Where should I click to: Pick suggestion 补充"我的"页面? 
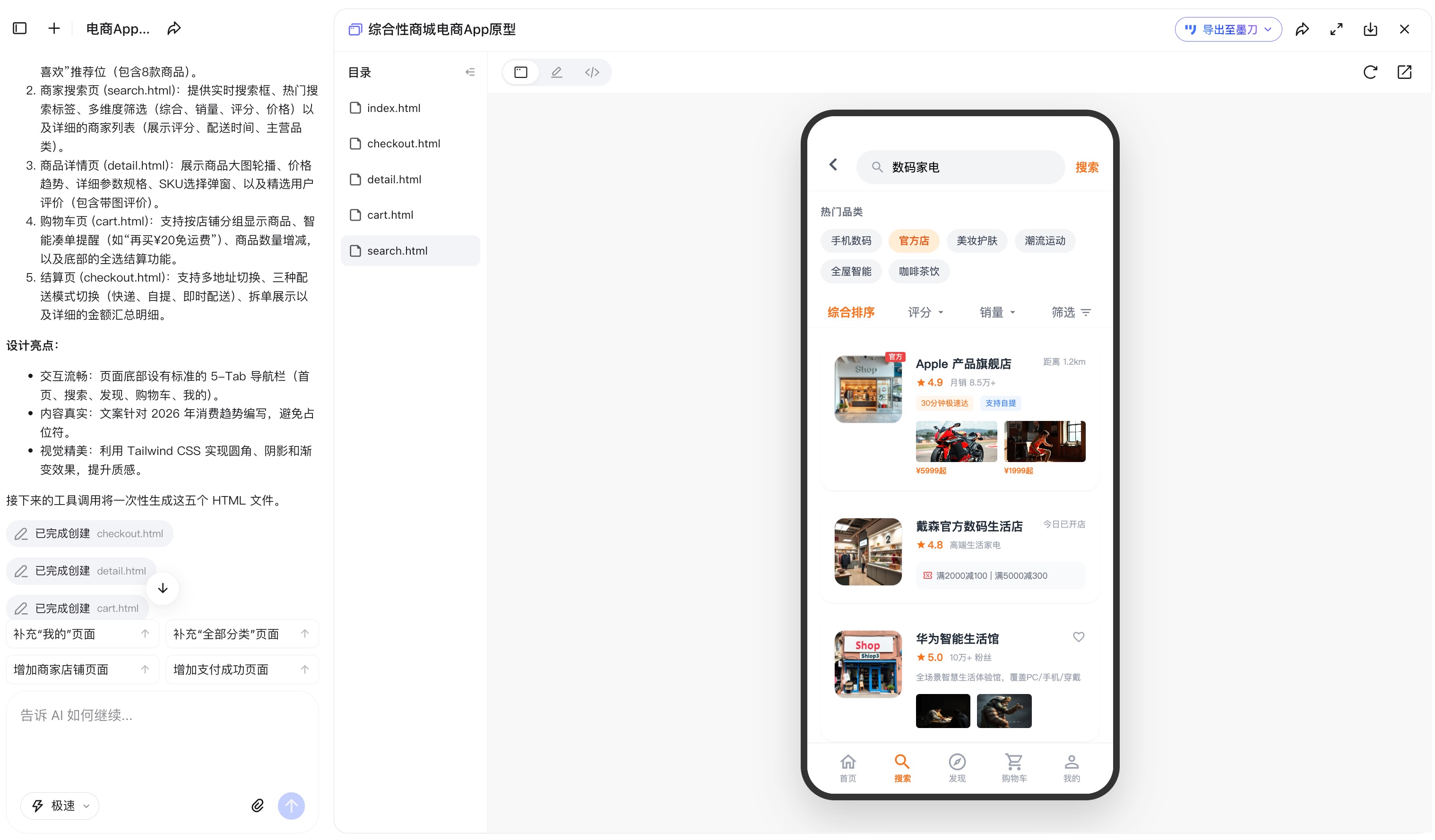83,634
